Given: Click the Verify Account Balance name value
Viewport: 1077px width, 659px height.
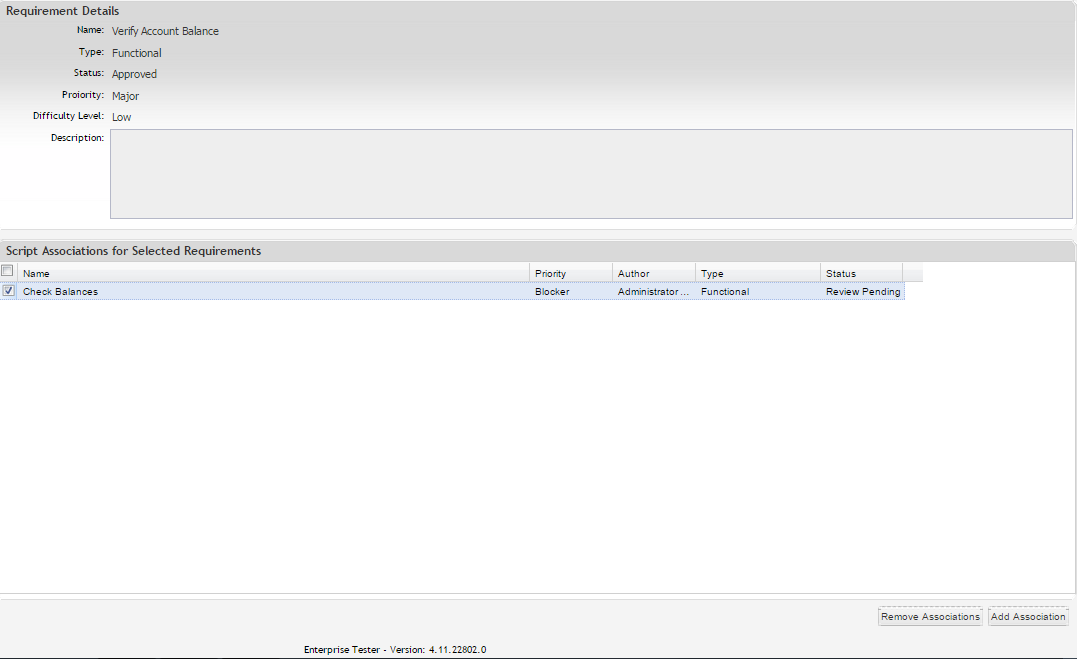Looking at the screenshot, I should click(165, 31).
